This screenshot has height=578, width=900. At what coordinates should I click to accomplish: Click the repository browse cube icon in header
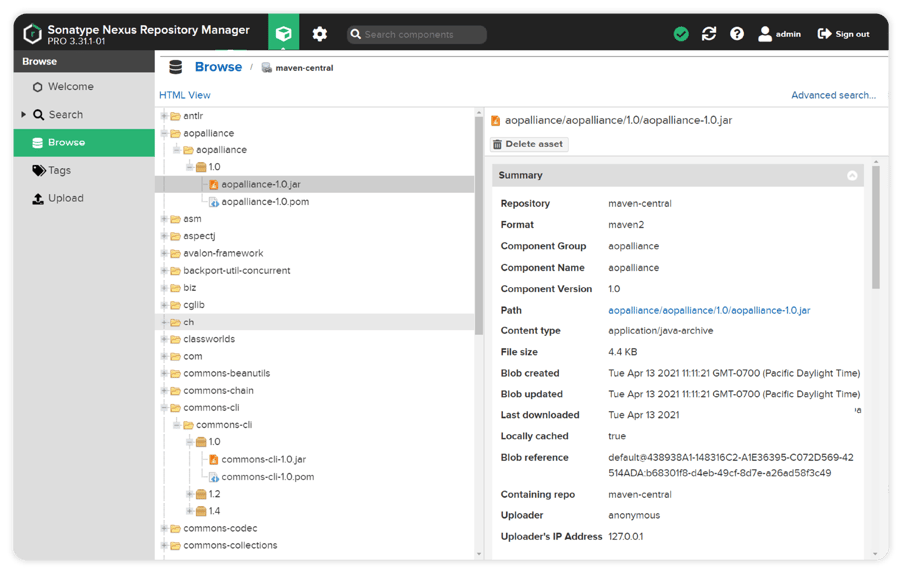[x=284, y=32]
